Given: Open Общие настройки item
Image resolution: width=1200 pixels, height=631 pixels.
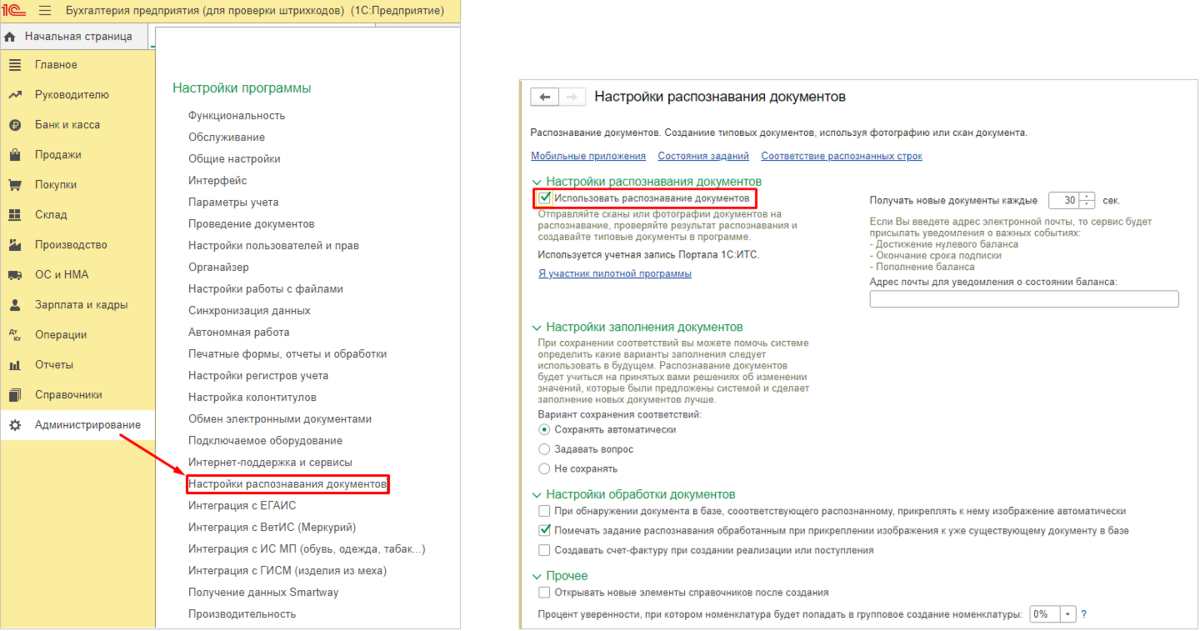Looking at the screenshot, I should click(x=234, y=159).
